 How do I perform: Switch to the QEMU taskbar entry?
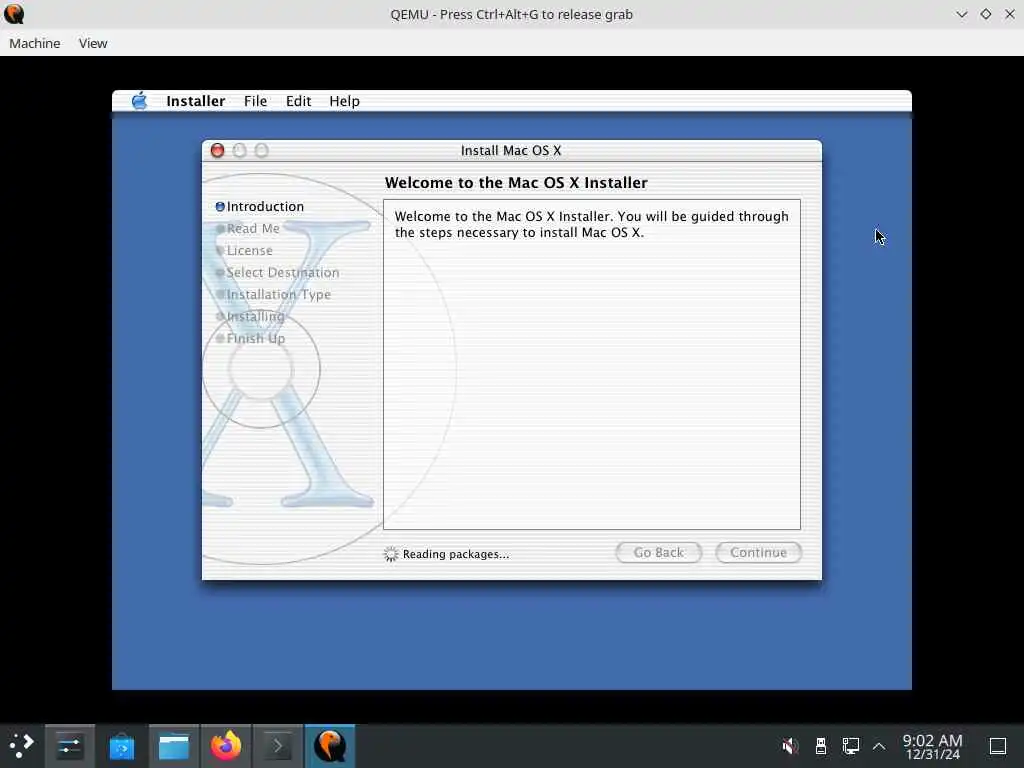click(x=330, y=746)
